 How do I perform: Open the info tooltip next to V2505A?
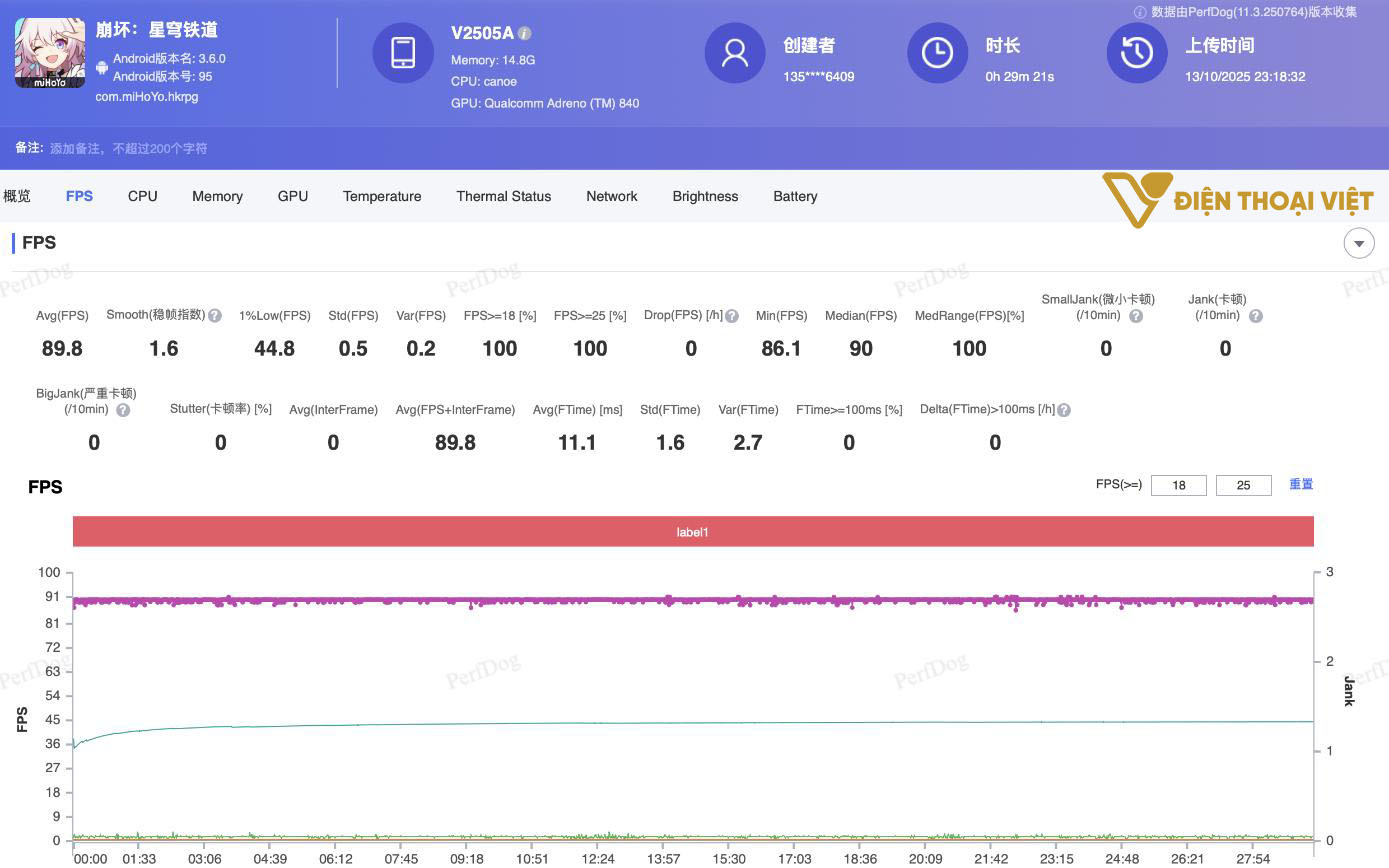coord(527,32)
